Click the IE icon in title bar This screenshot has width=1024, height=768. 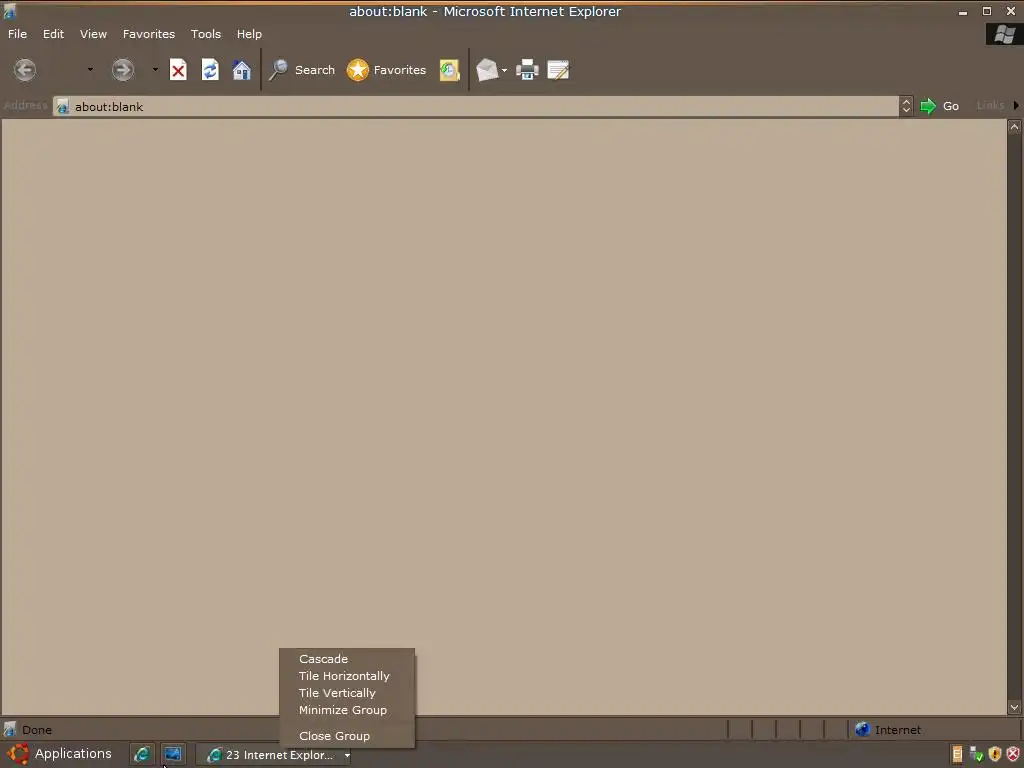tap(9, 10)
